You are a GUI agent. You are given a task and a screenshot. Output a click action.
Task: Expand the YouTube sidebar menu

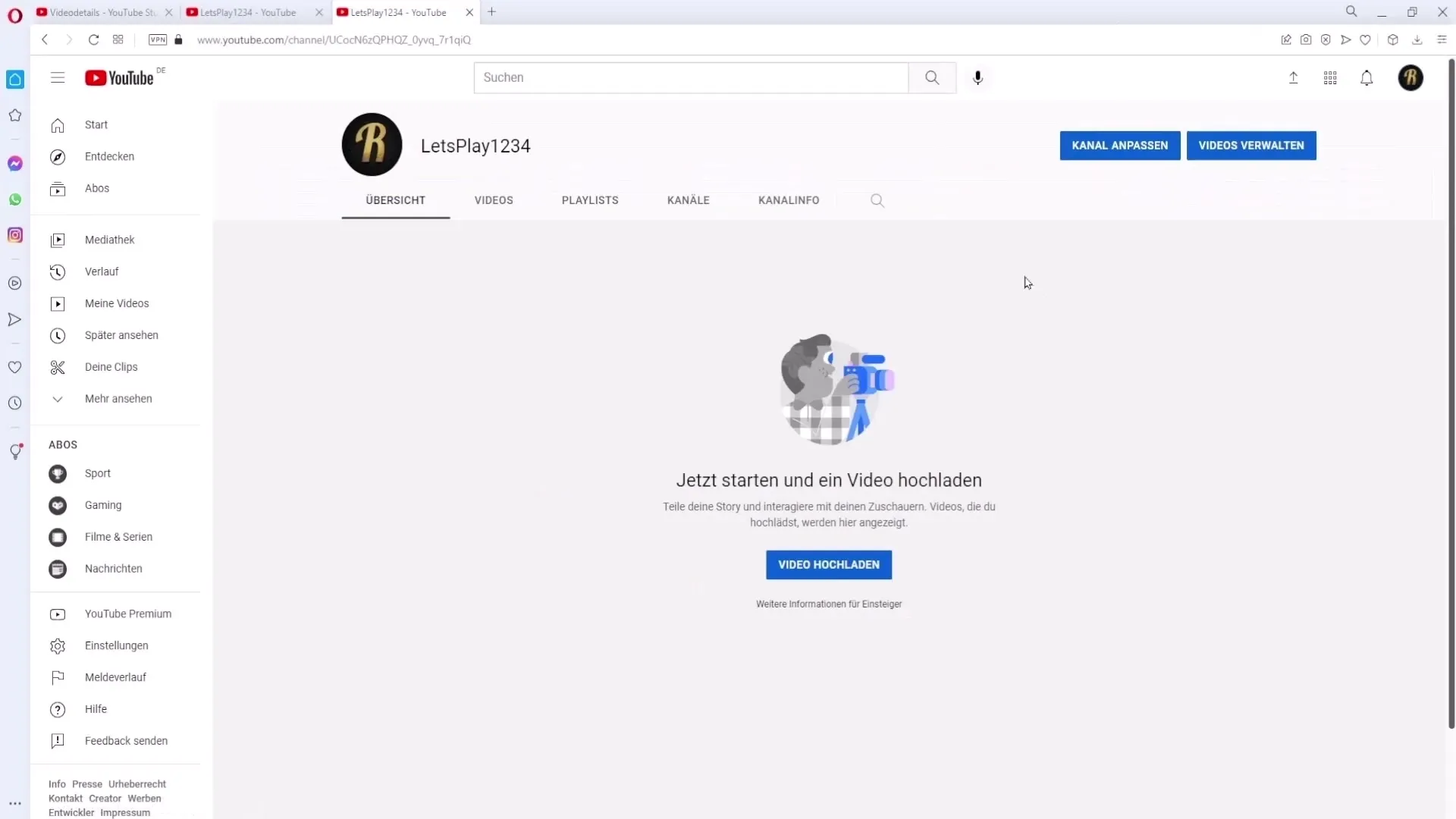[x=57, y=77]
